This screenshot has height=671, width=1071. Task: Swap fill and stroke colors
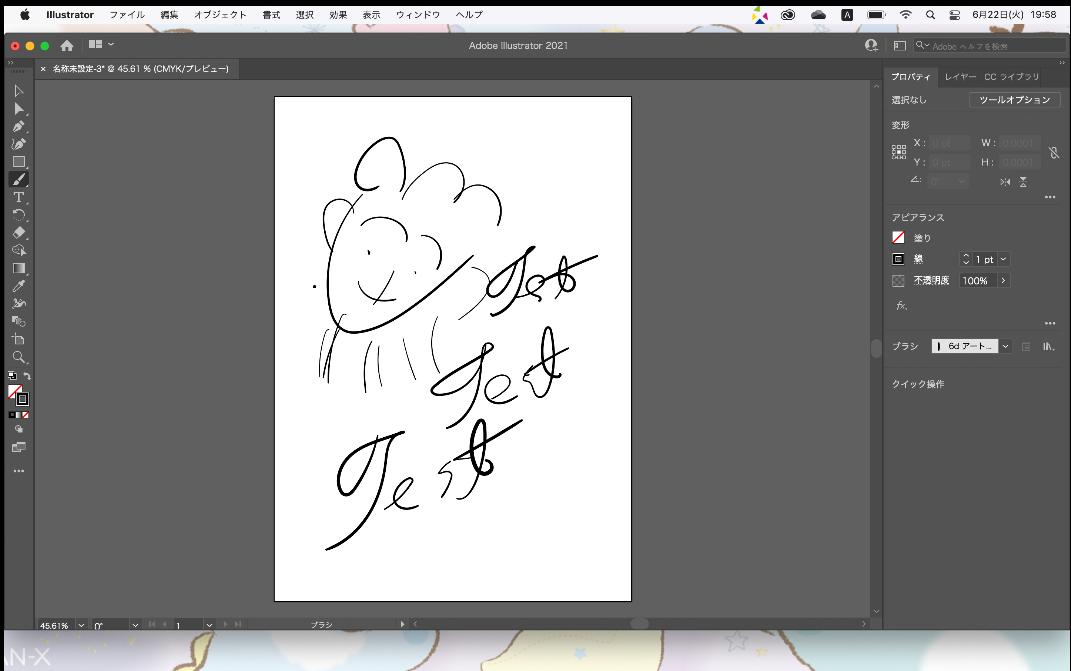[27, 376]
